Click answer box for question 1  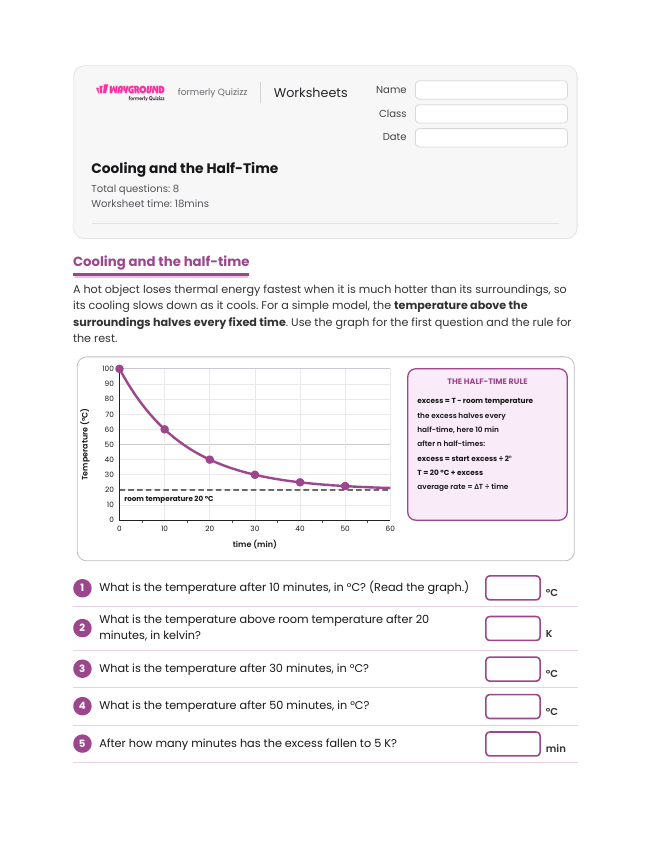(512, 588)
